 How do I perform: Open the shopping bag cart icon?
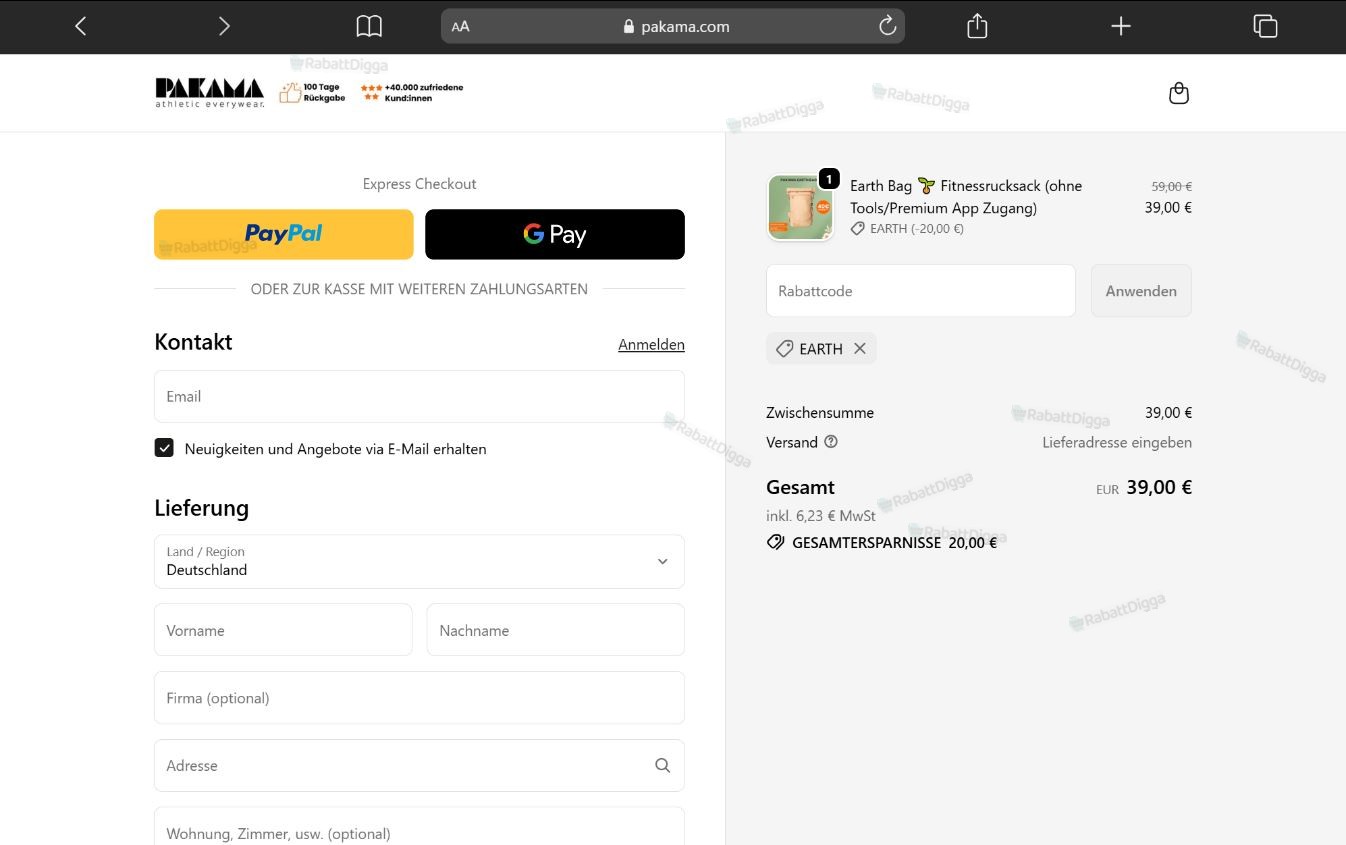[1179, 93]
